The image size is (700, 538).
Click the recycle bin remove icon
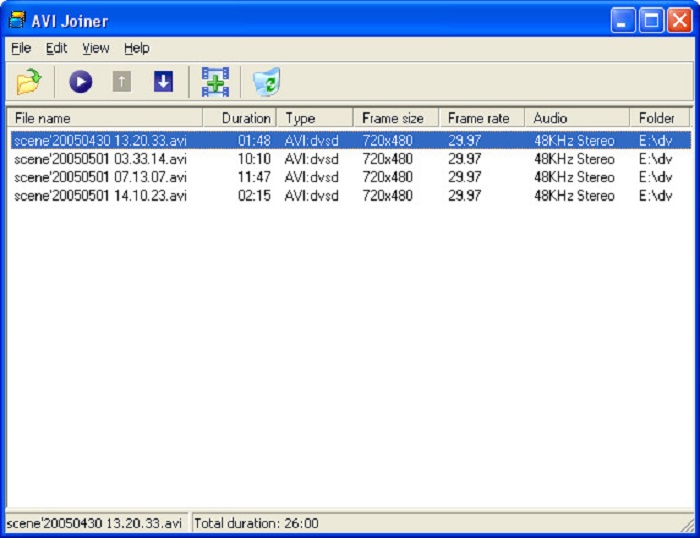266,82
